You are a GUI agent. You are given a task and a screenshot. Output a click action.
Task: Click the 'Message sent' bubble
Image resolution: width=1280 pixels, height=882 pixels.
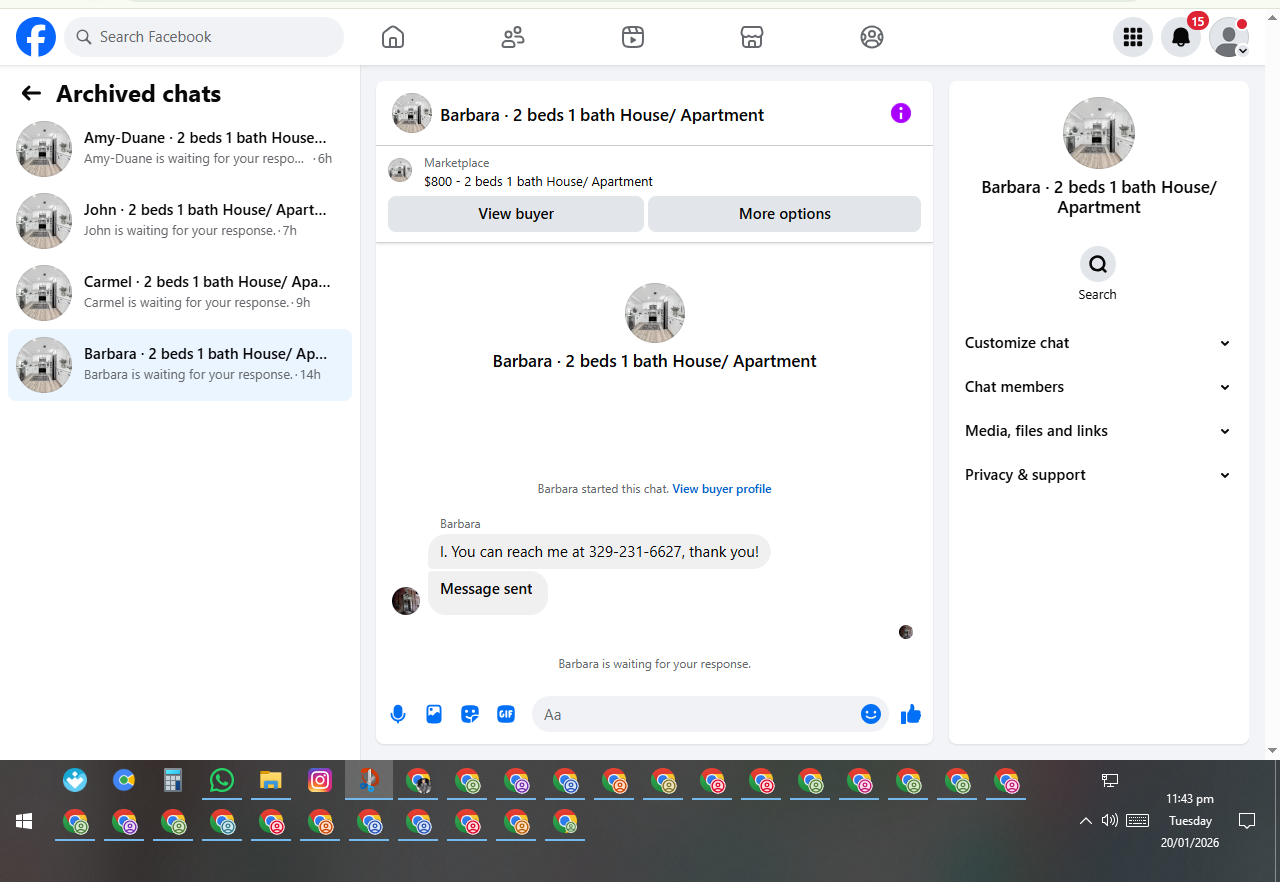pyautogui.click(x=487, y=592)
